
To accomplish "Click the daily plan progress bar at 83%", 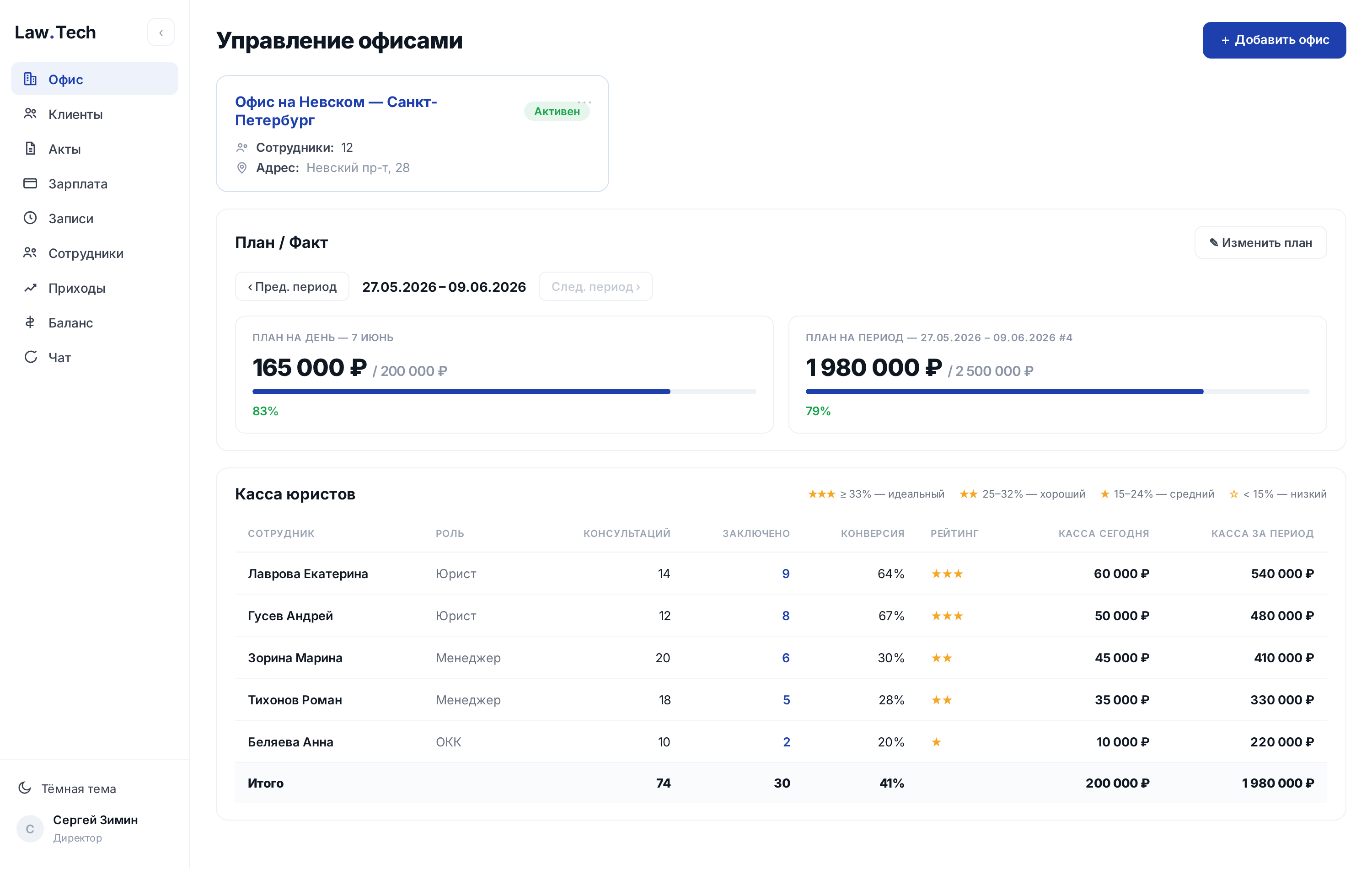I will (504, 392).
